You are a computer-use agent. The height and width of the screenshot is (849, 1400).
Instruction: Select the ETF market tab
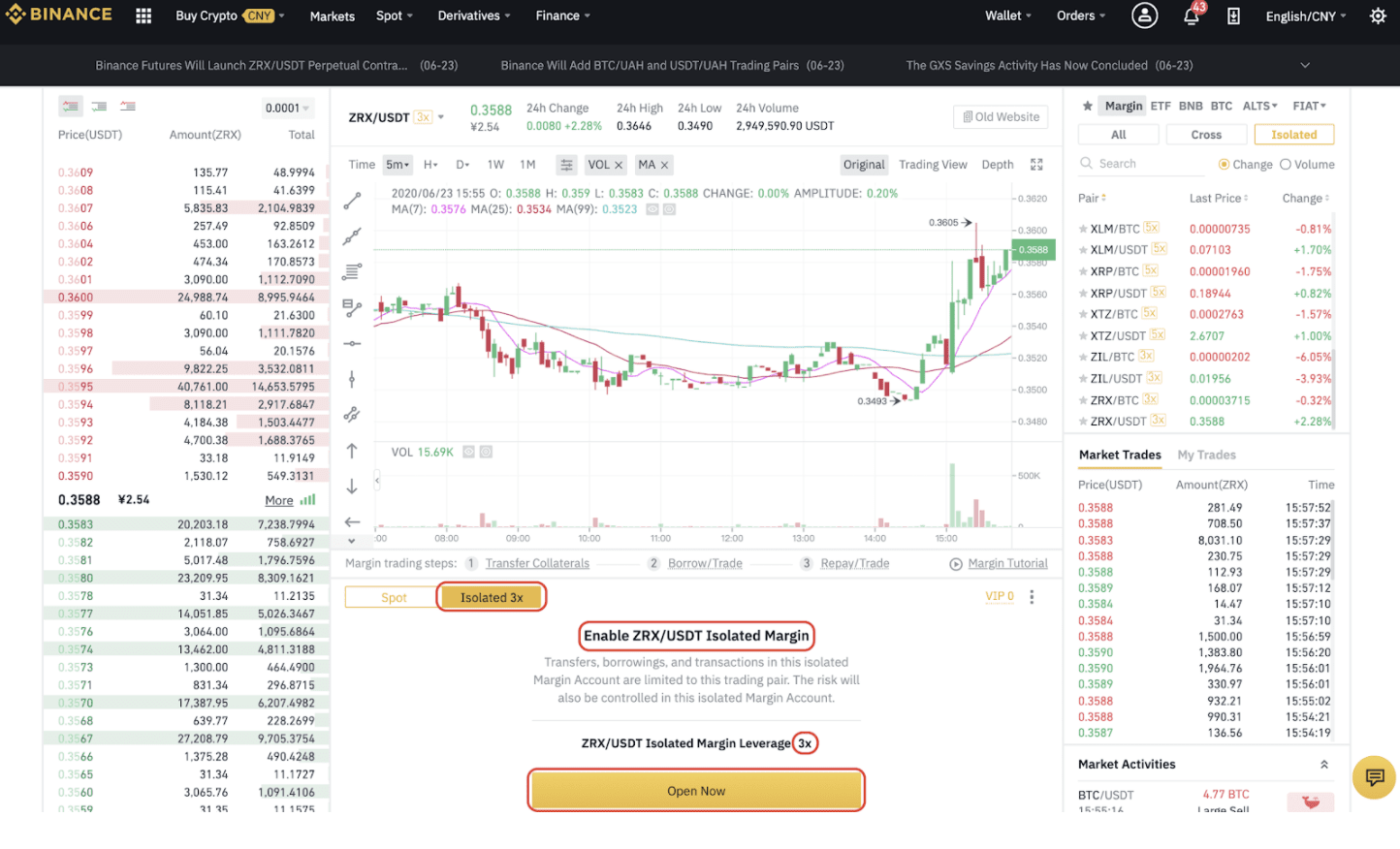coord(1161,106)
